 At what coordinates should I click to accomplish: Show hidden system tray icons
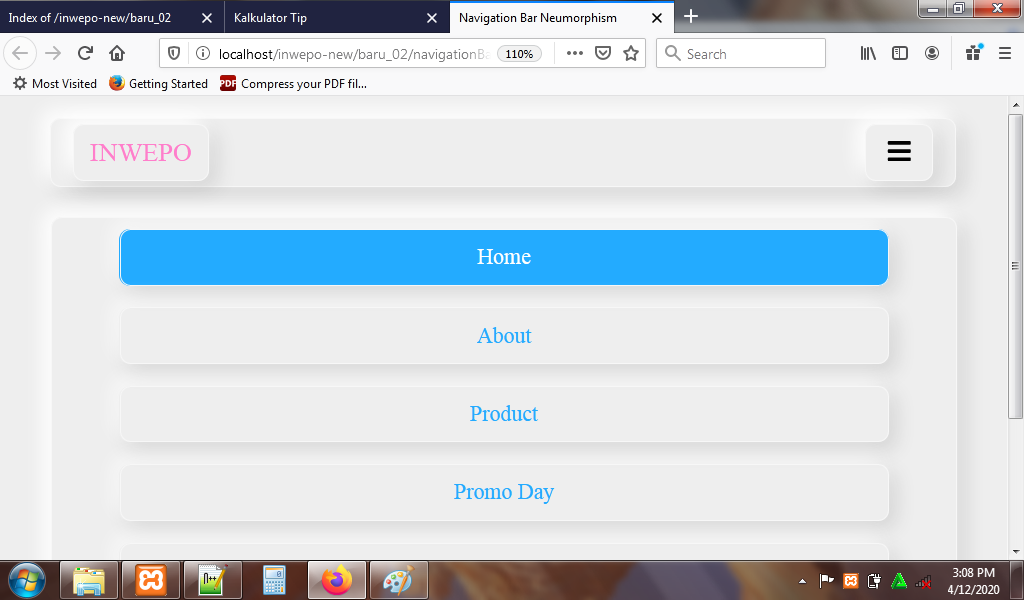(802, 581)
